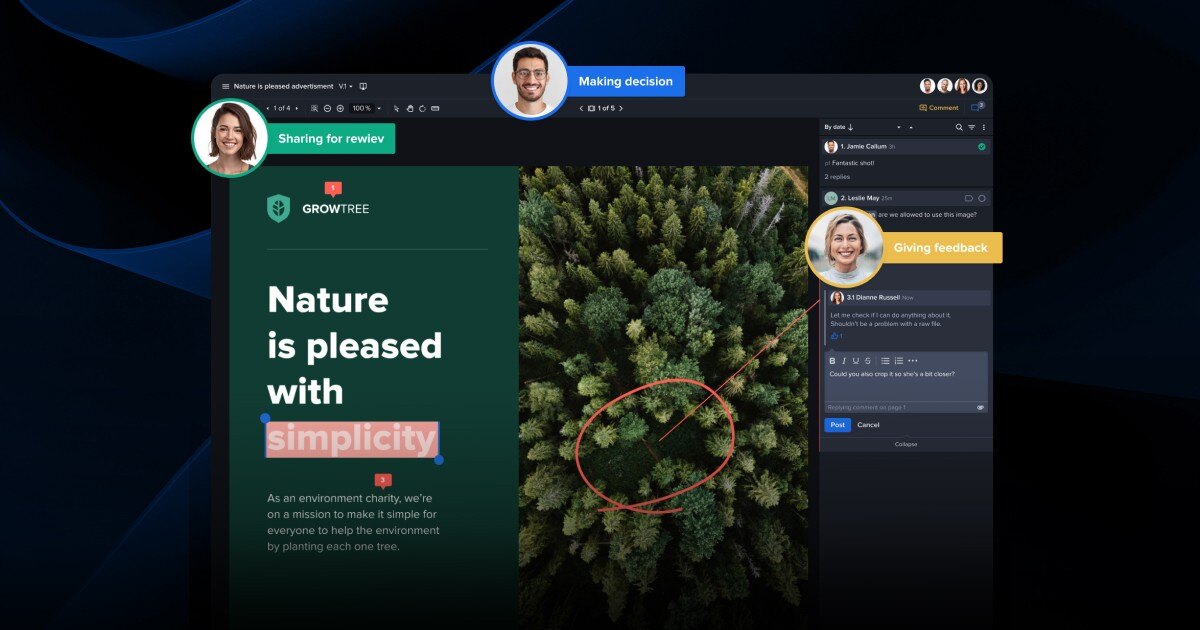Click the zoom out minus icon

tap(327, 108)
